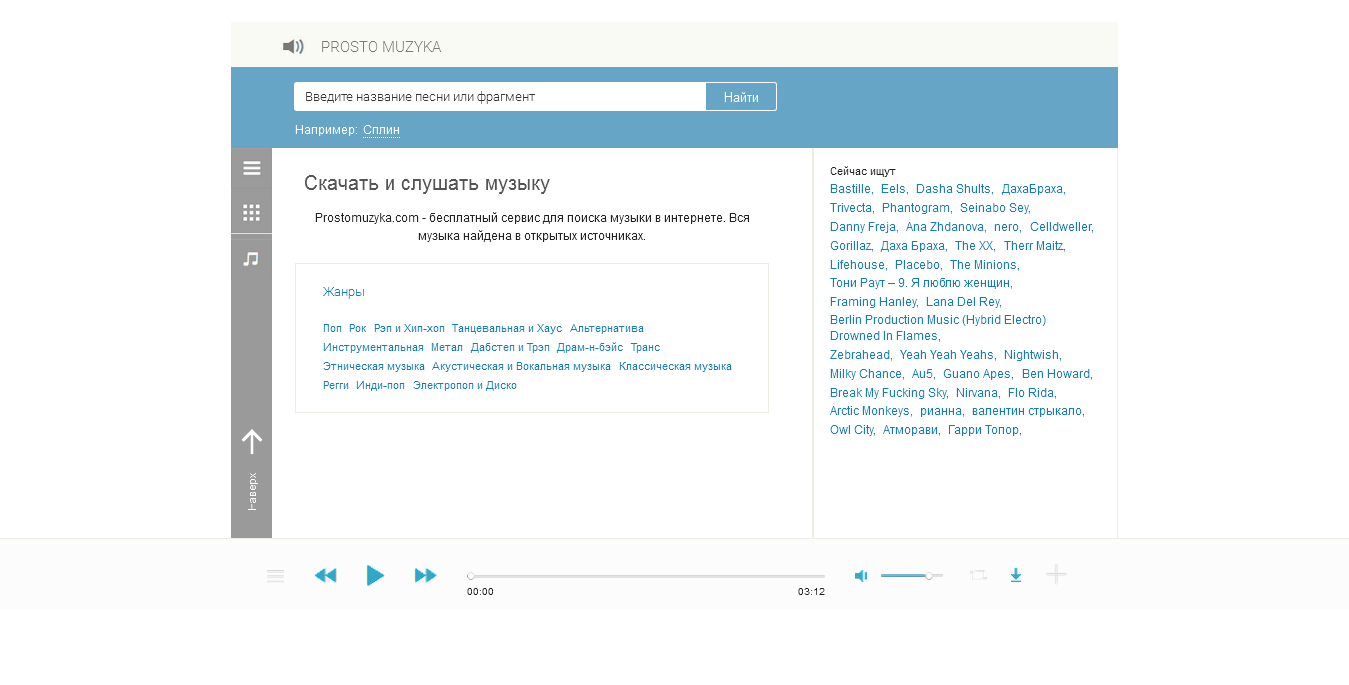Open the hamburger menu in the gray sidebar

click(252, 168)
